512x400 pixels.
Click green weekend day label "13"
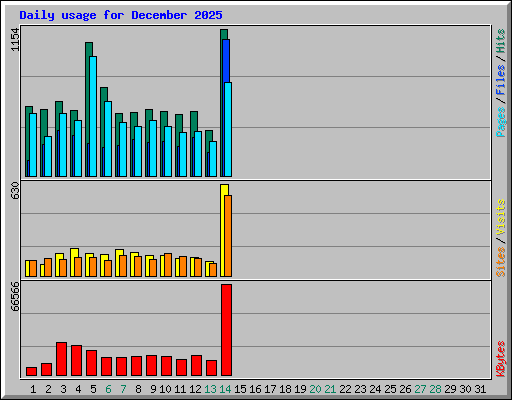click(x=210, y=389)
